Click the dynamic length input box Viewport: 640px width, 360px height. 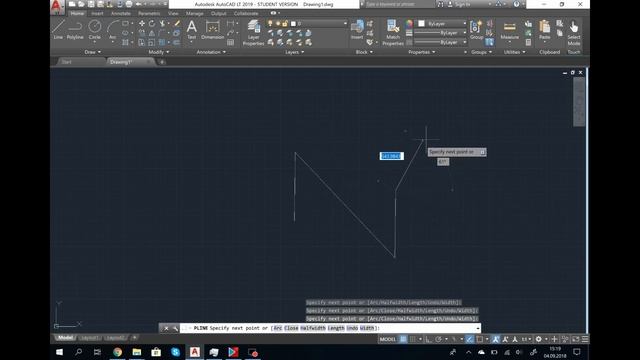[x=391, y=156]
